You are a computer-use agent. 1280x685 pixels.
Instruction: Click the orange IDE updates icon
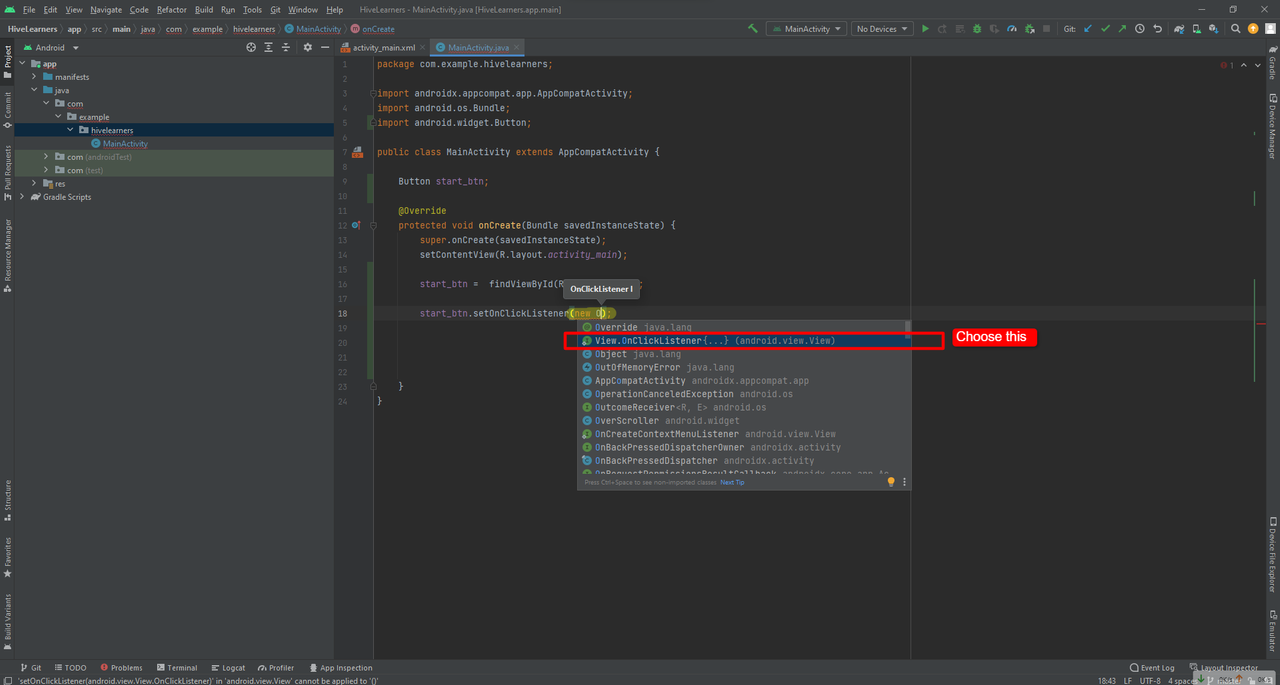[1253, 29]
